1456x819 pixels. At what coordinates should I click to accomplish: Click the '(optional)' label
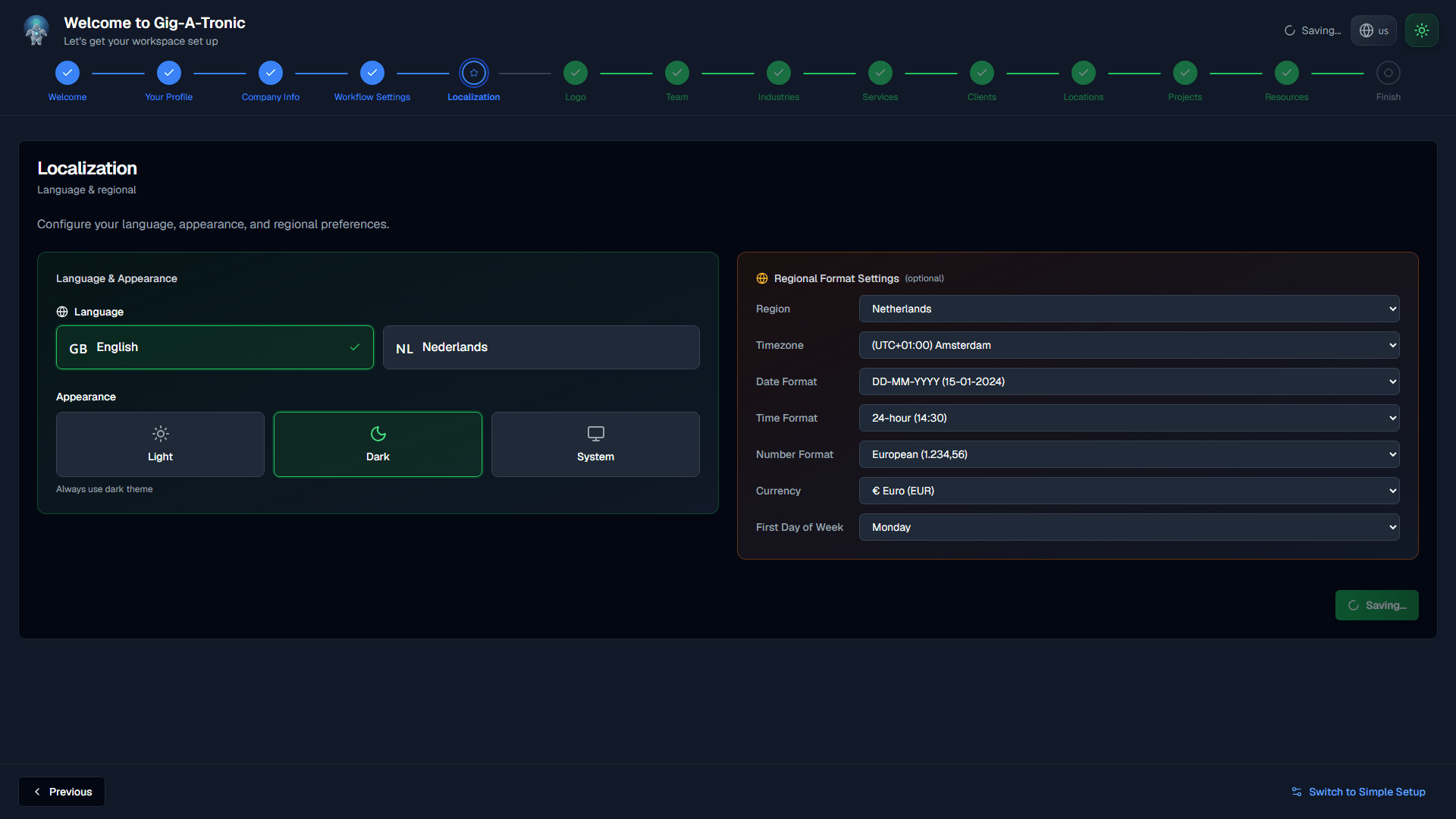point(924,278)
